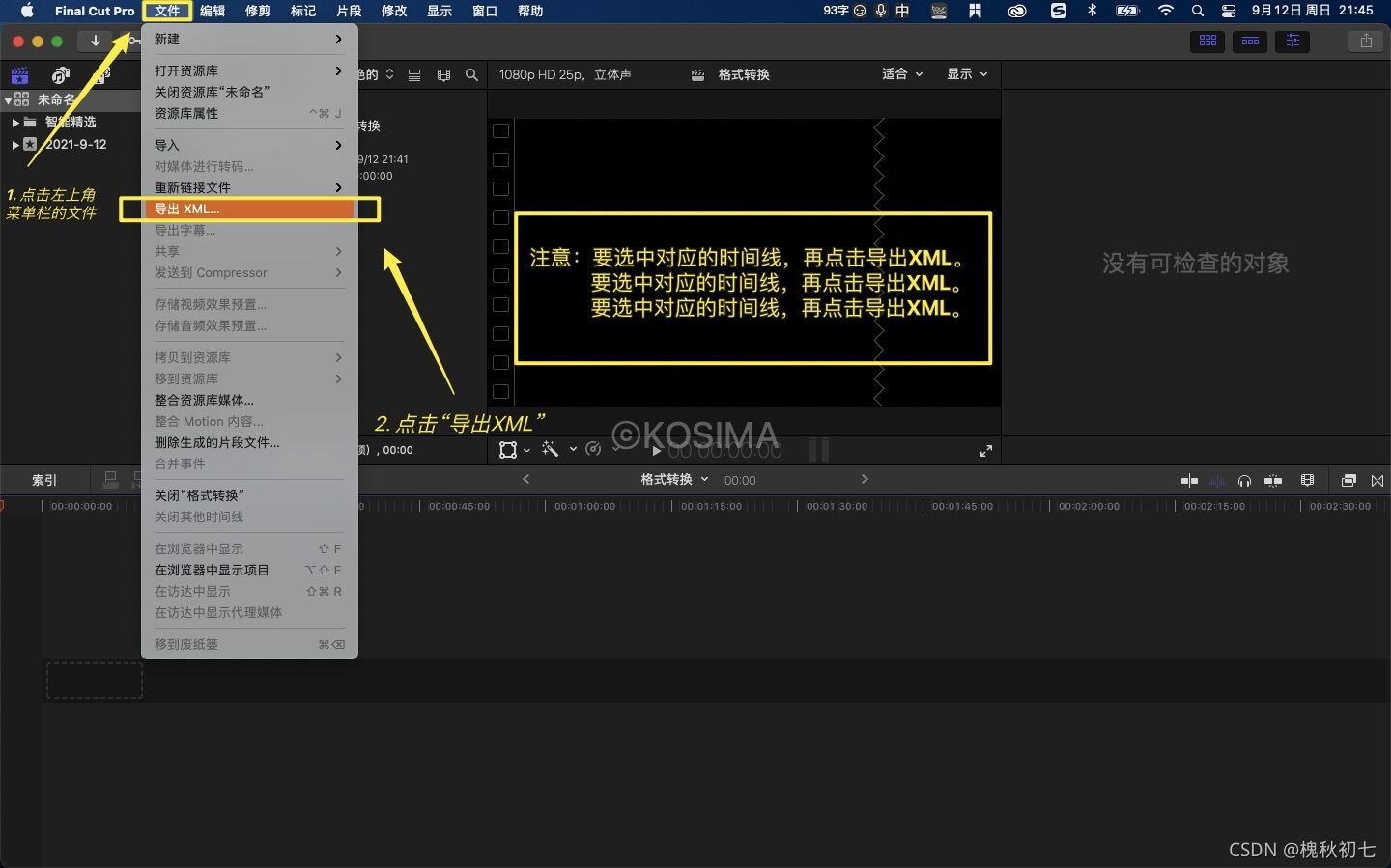Choose 资源库属性 menu entry

tap(249, 113)
